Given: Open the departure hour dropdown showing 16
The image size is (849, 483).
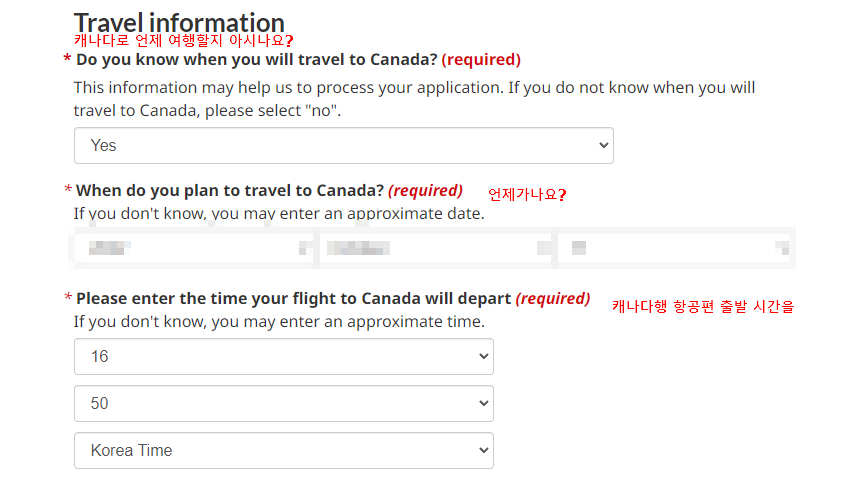Looking at the screenshot, I should point(283,357).
